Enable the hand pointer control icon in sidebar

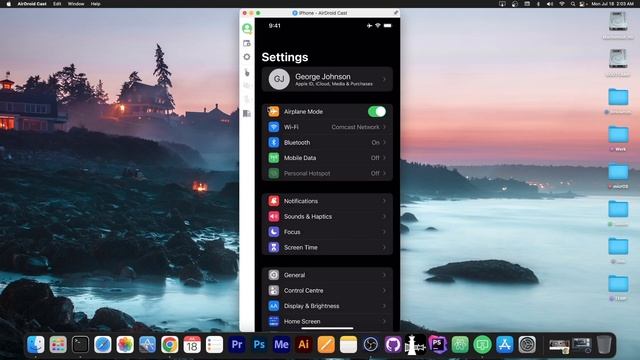(x=247, y=72)
